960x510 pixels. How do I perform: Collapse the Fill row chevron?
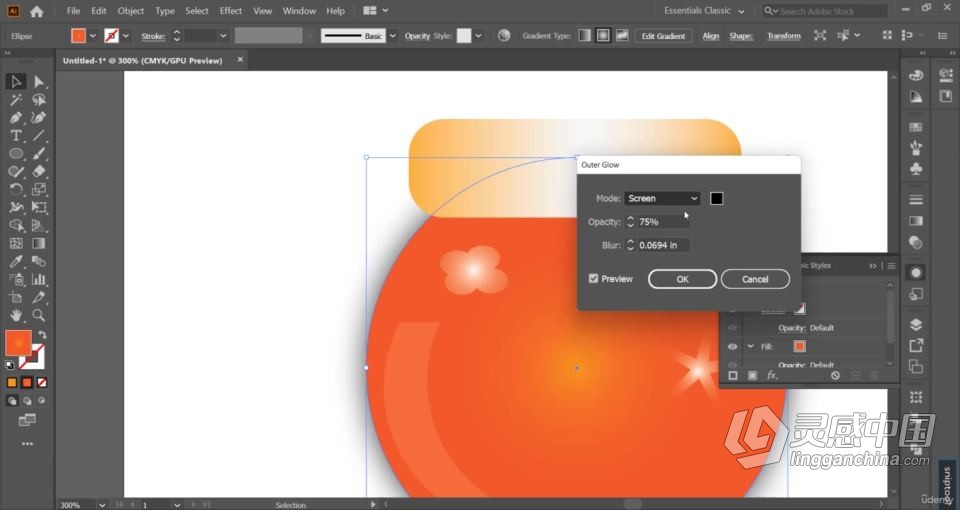(751, 347)
